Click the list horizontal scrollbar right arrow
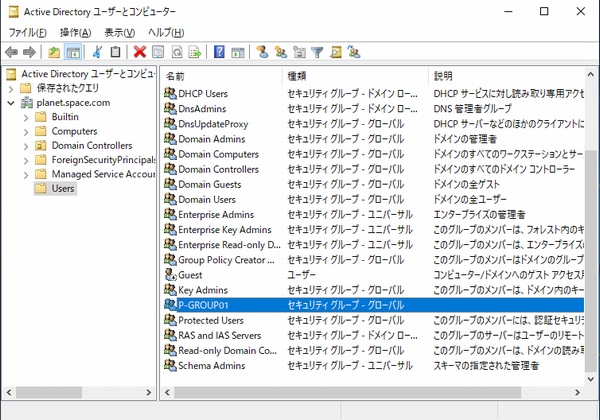 [577, 392]
